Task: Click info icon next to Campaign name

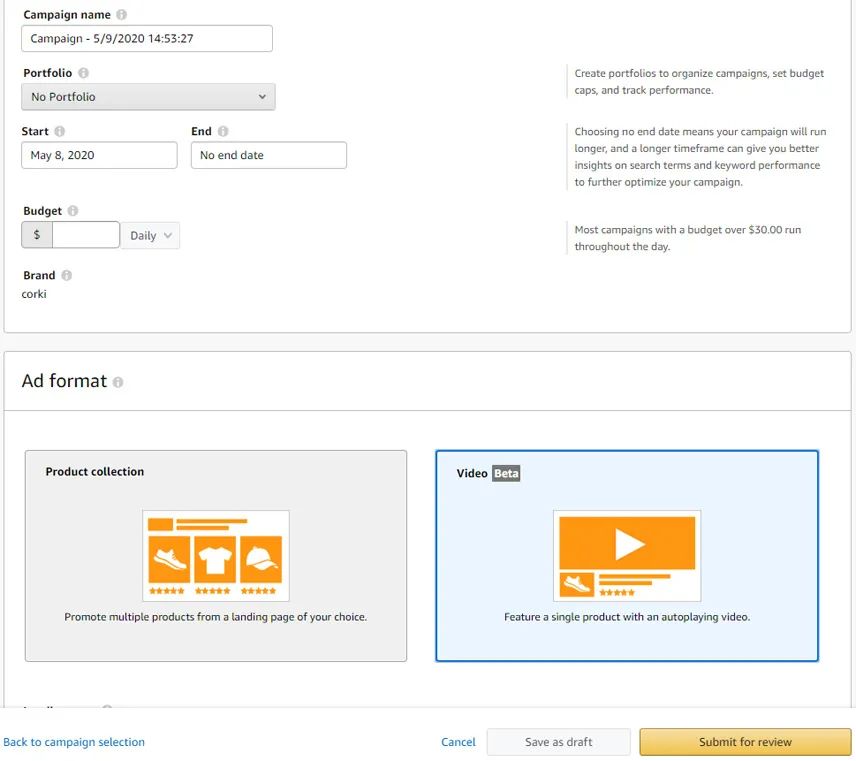Action: 122,15
